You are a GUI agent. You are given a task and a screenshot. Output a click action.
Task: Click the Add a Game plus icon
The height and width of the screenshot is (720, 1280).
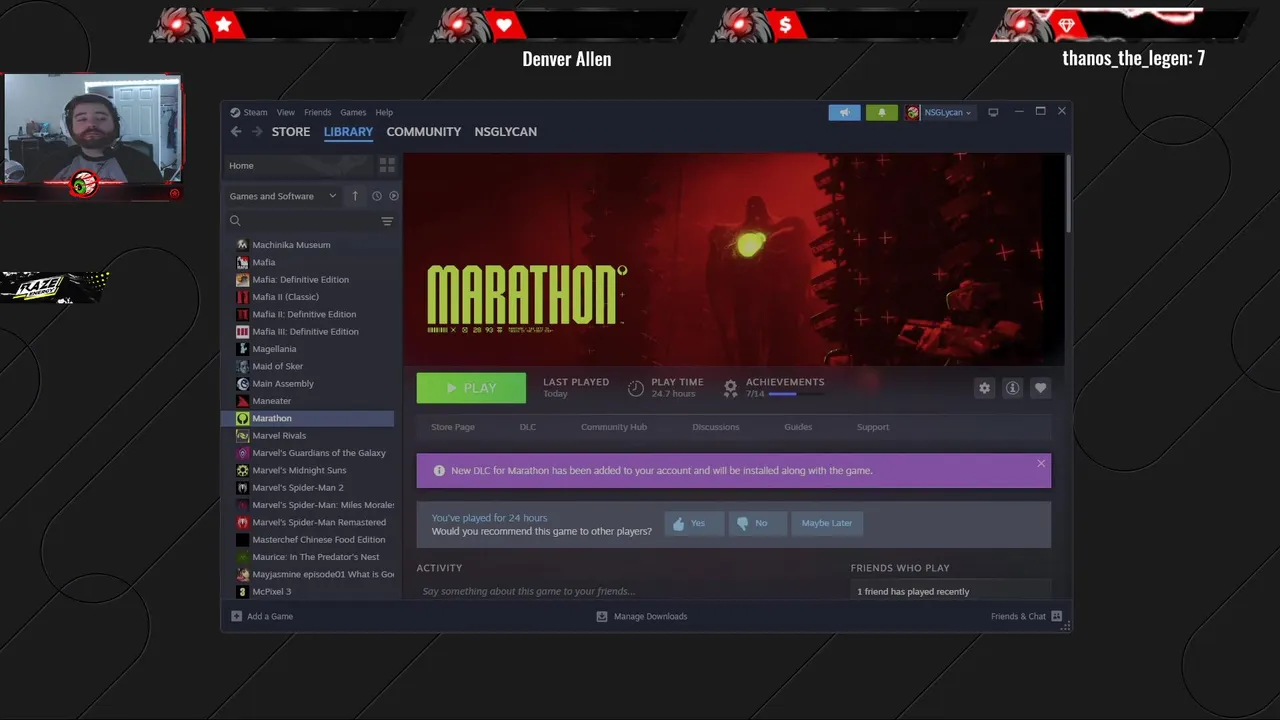[237, 616]
